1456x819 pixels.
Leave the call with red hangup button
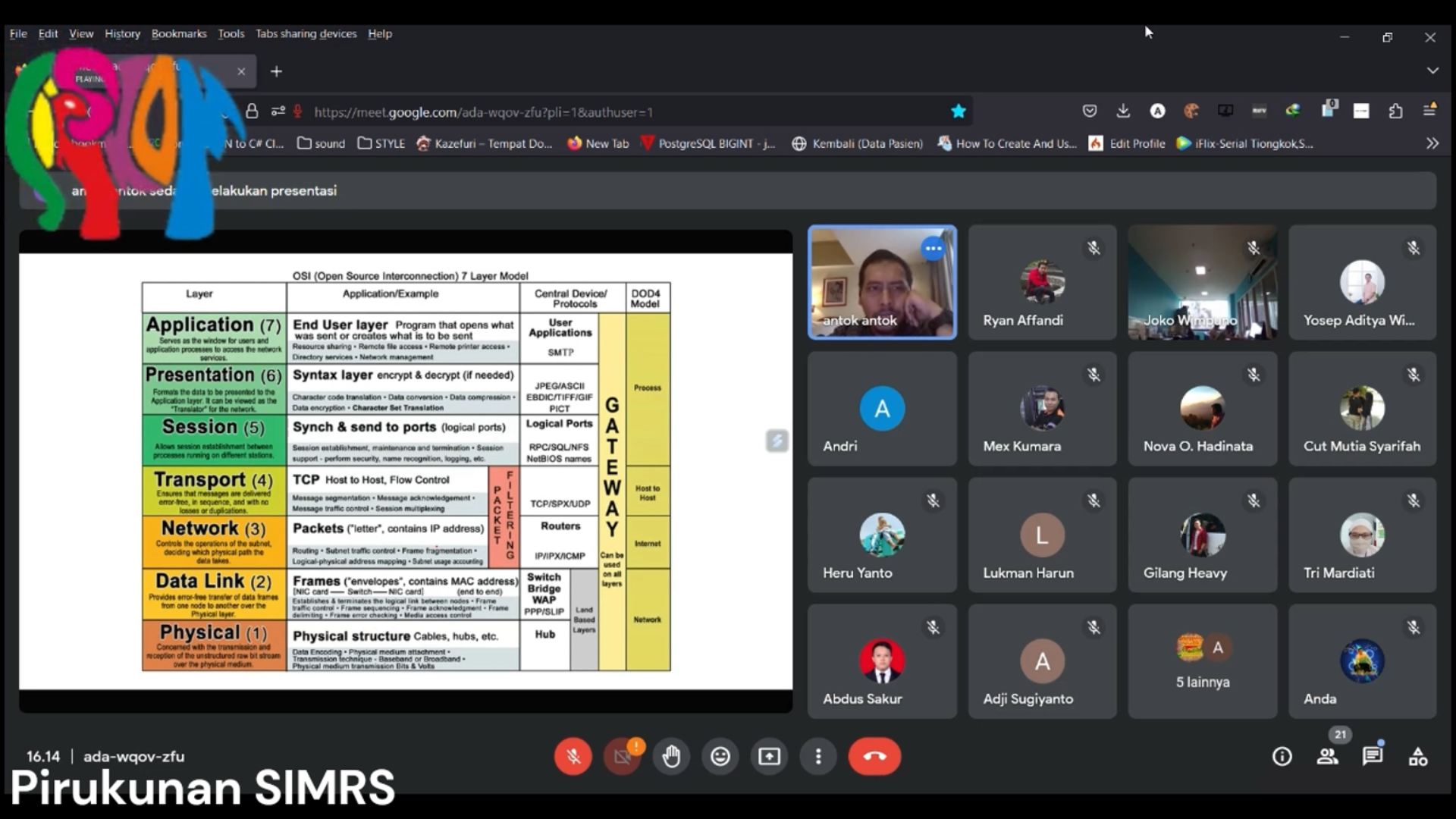pyautogui.click(x=874, y=756)
